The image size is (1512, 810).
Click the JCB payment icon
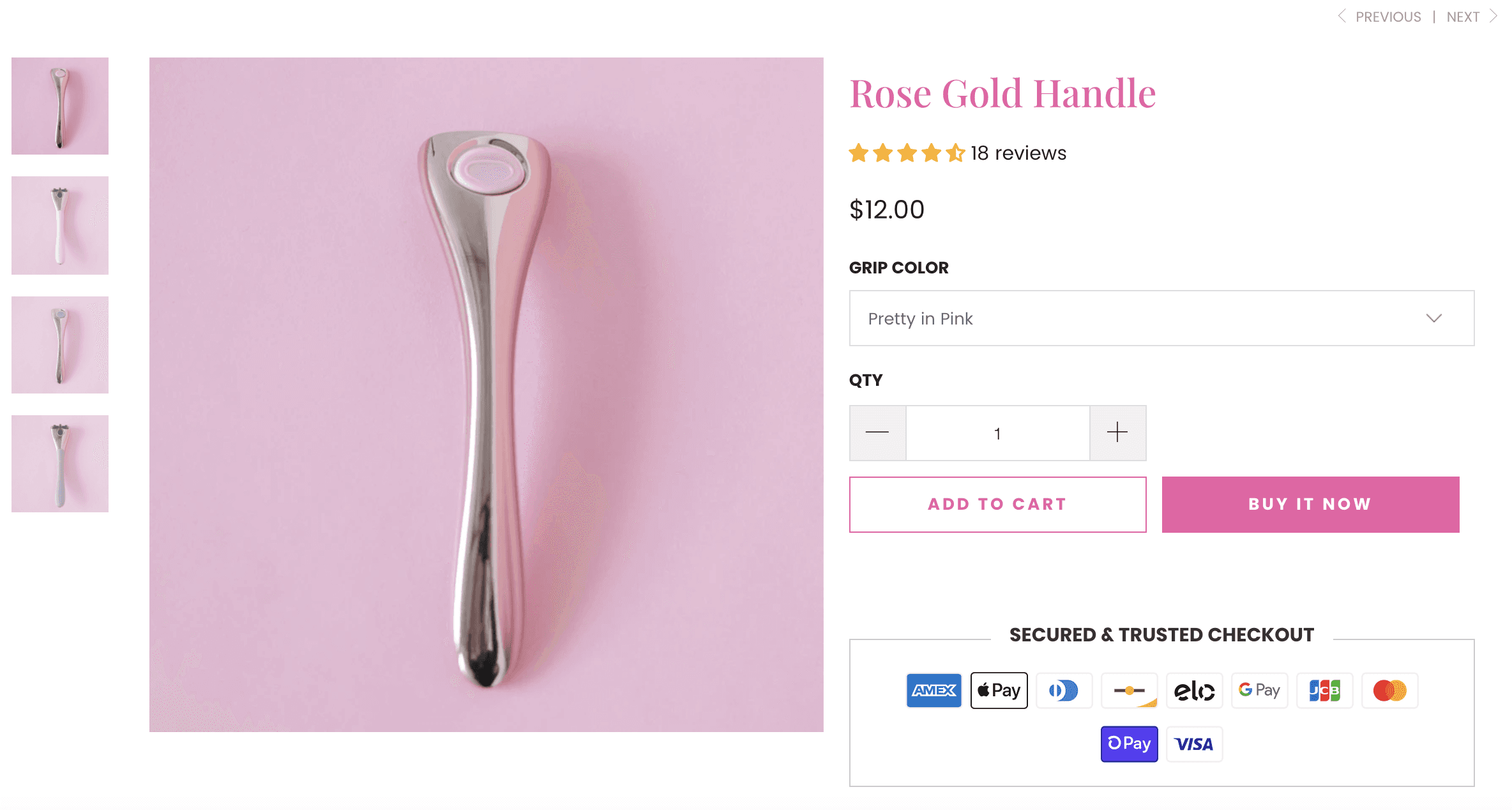1324,691
